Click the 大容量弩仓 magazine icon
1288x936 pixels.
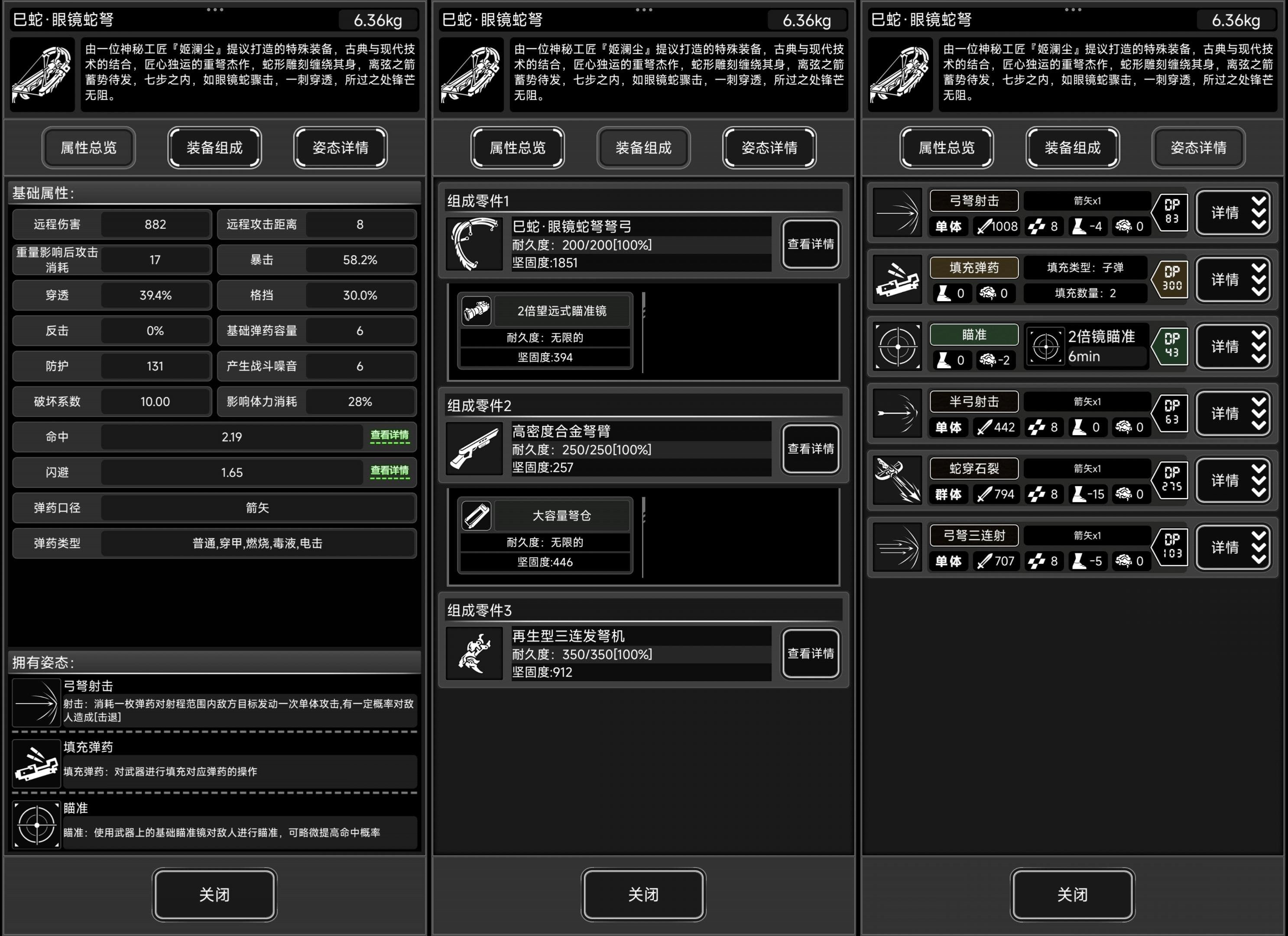tap(476, 516)
